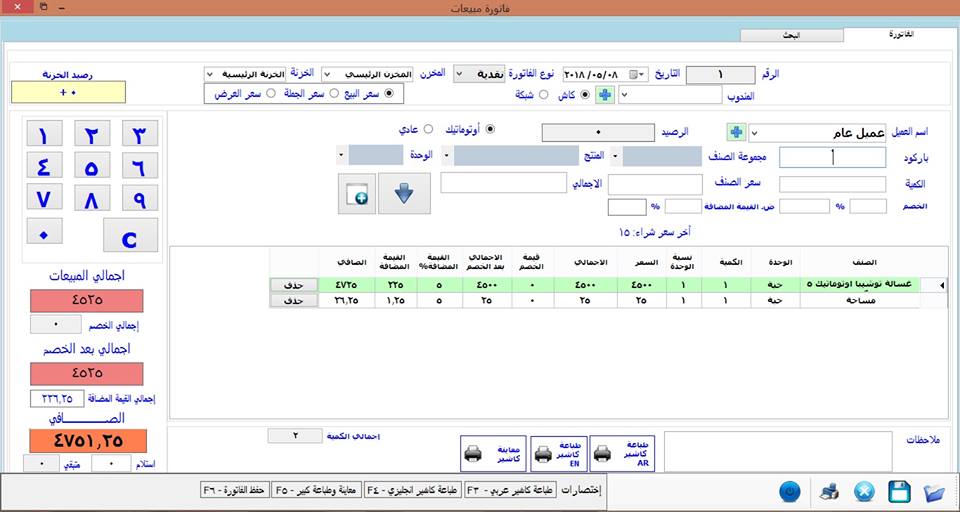The height and width of the screenshot is (512, 960).
Task: Add new customer with green plus icon
Action: (737, 132)
